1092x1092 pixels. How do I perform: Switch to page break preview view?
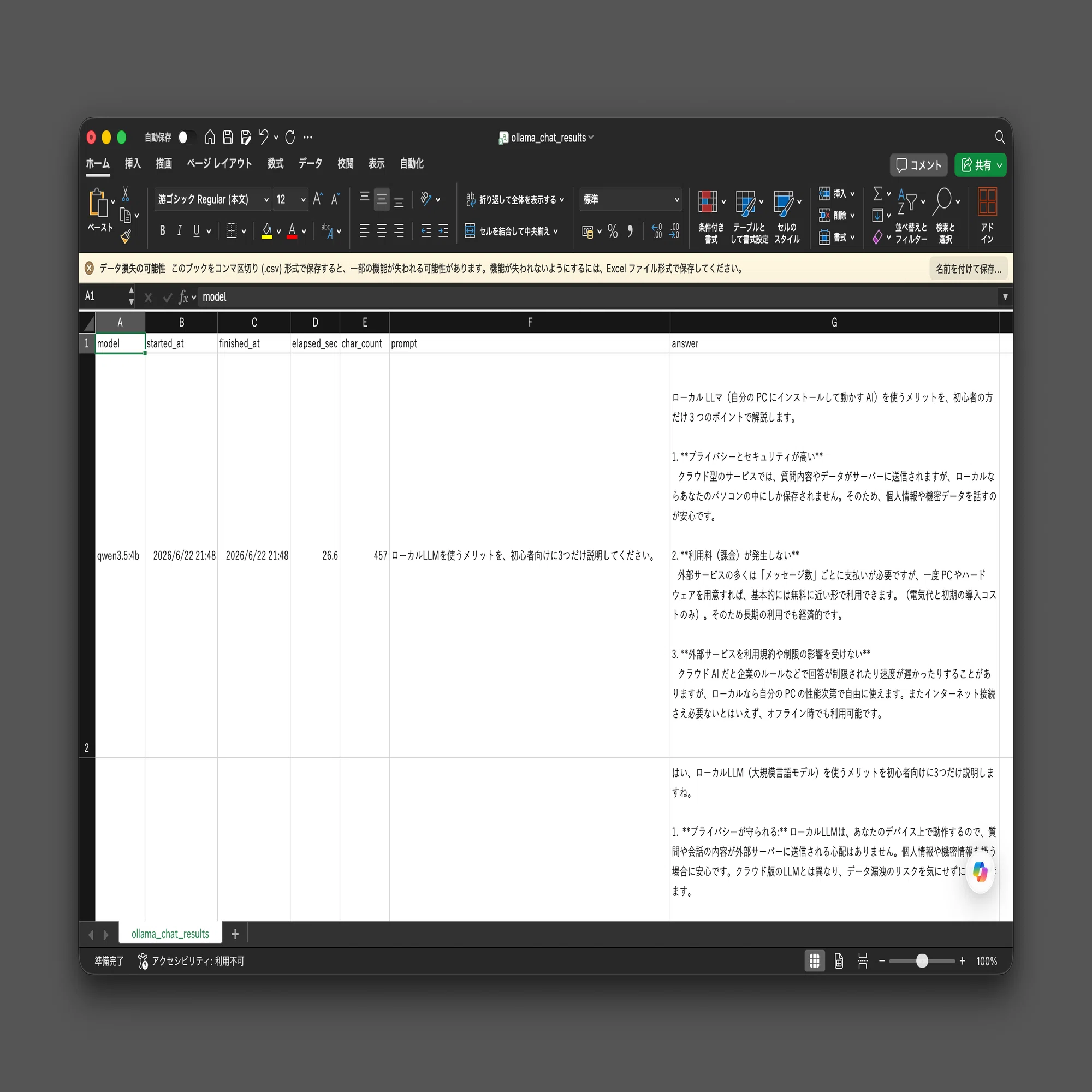tap(863, 961)
